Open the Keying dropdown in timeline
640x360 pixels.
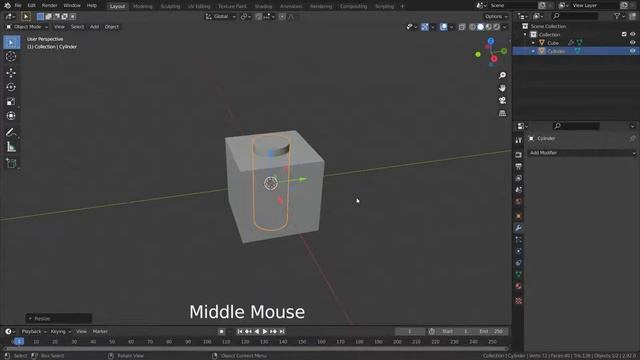point(60,331)
